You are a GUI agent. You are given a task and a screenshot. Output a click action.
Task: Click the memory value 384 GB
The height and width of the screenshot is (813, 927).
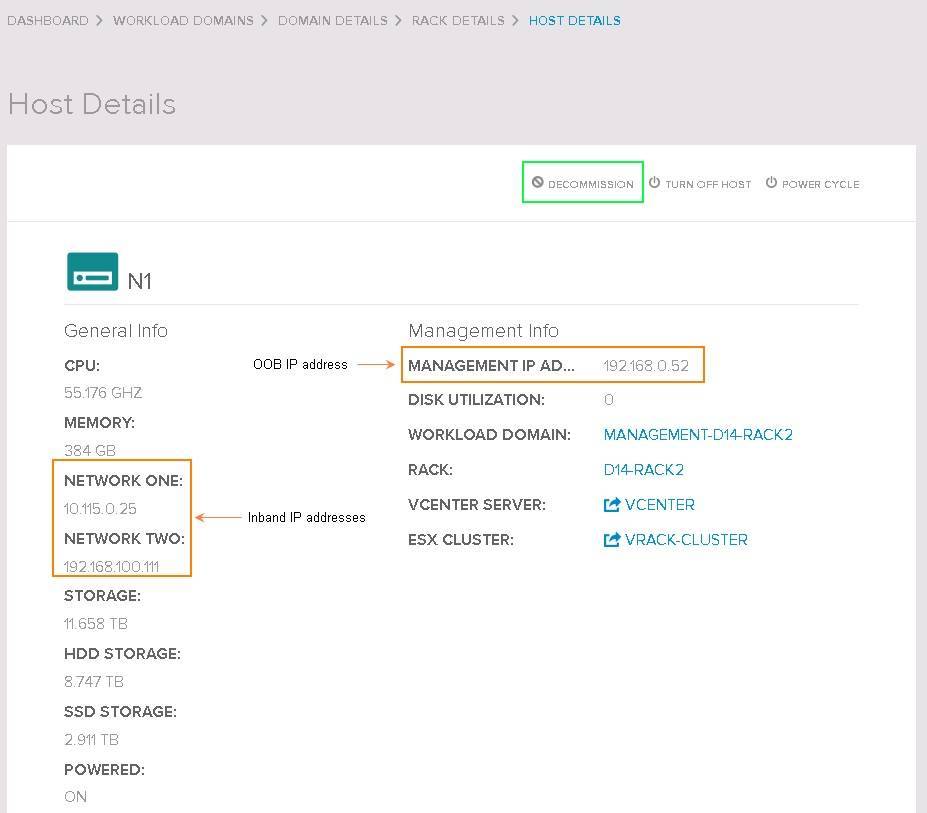coord(90,451)
